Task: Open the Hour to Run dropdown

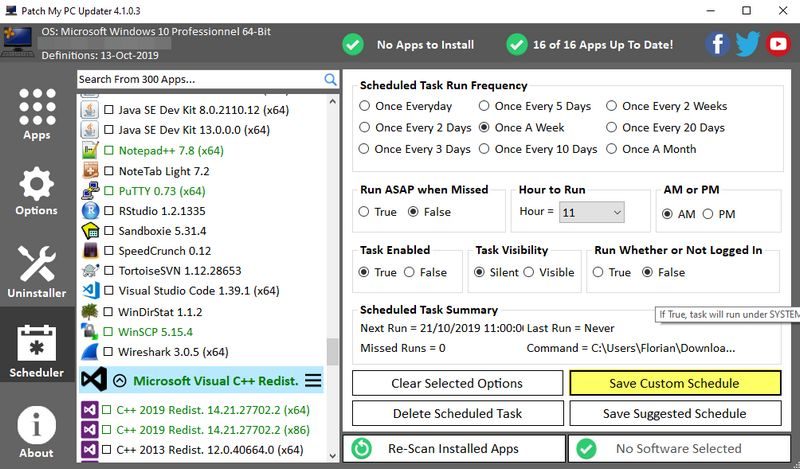Action: pyautogui.click(x=591, y=212)
